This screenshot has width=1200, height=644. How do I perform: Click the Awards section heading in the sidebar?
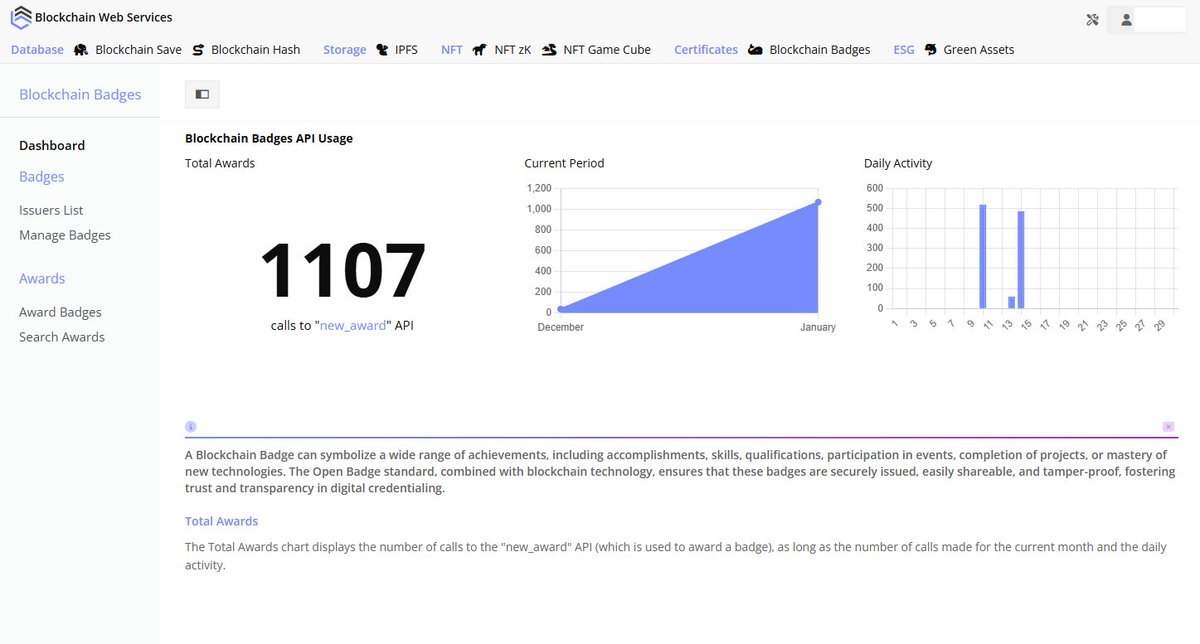(x=42, y=278)
